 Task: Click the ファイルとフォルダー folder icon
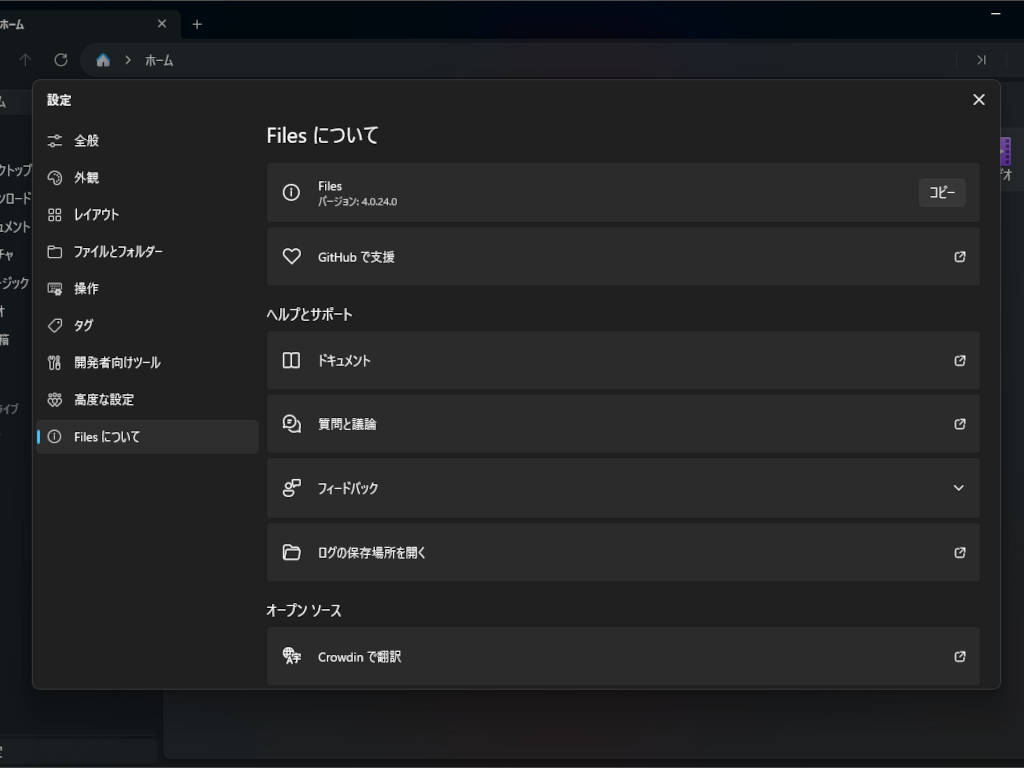55,252
